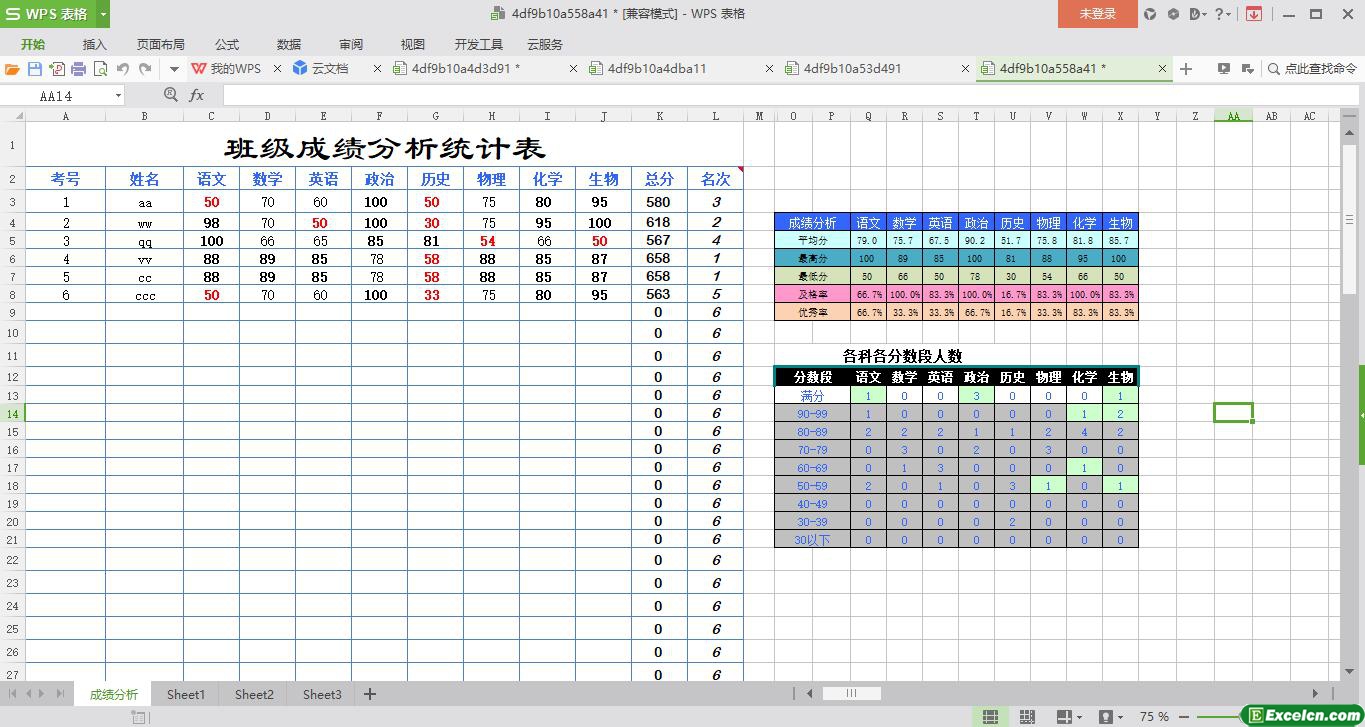This screenshot has height=727, width=1365.
Task: Zoom out with the minus button
Action: tap(1185, 717)
